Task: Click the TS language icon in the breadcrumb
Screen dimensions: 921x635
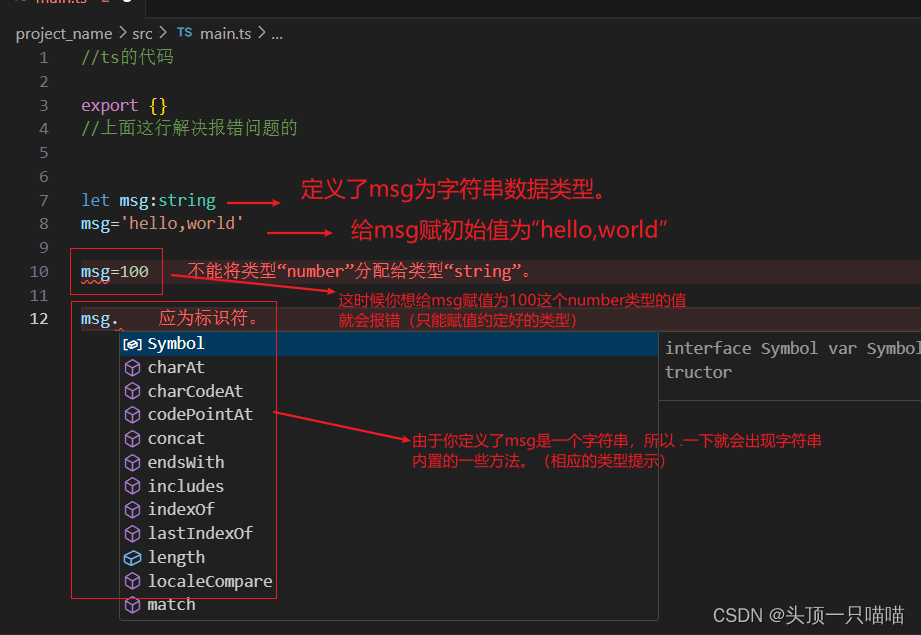Action: [185, 33]
